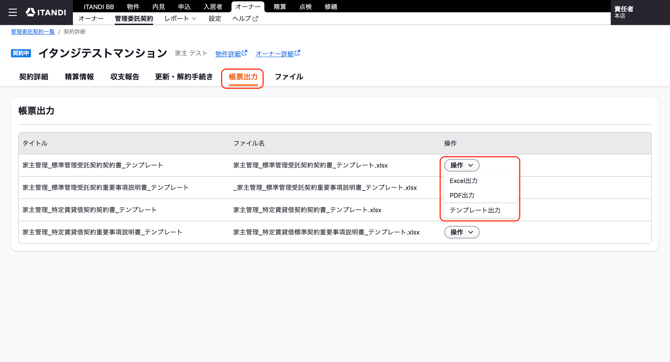Select the highlighted オーナー top tab

(248, 7)
